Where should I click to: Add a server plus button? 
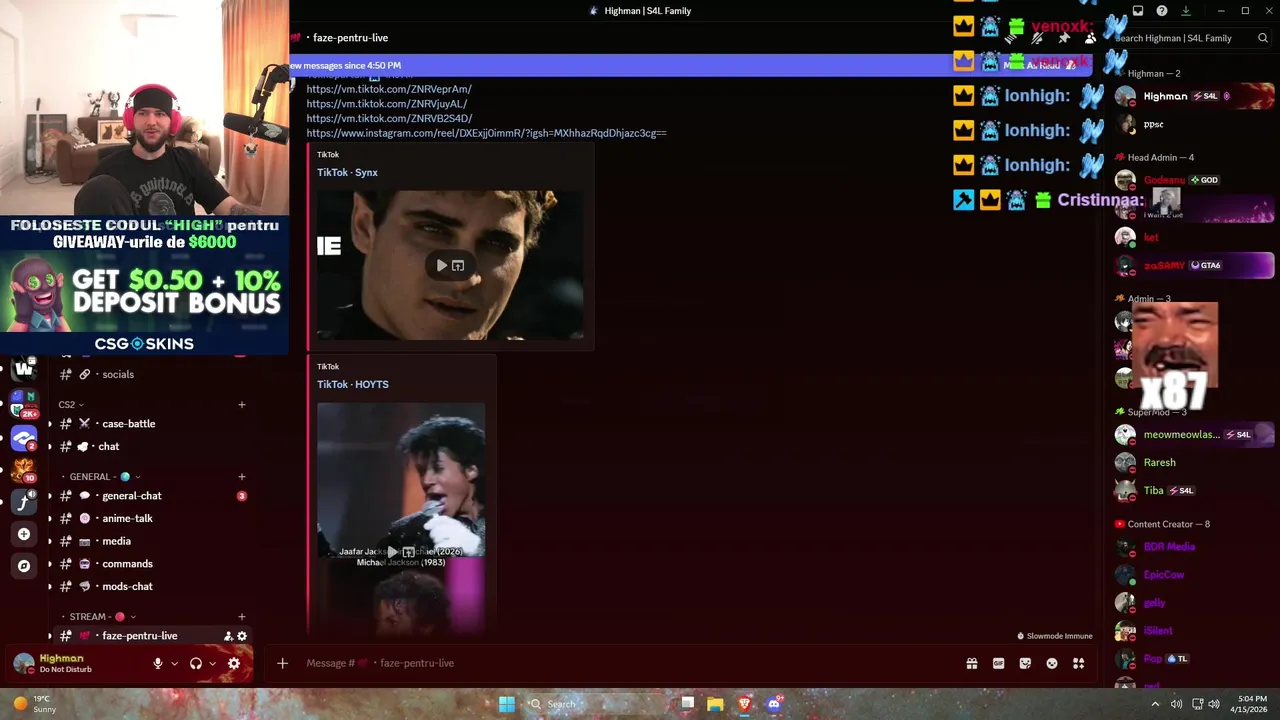coord(24,534)
